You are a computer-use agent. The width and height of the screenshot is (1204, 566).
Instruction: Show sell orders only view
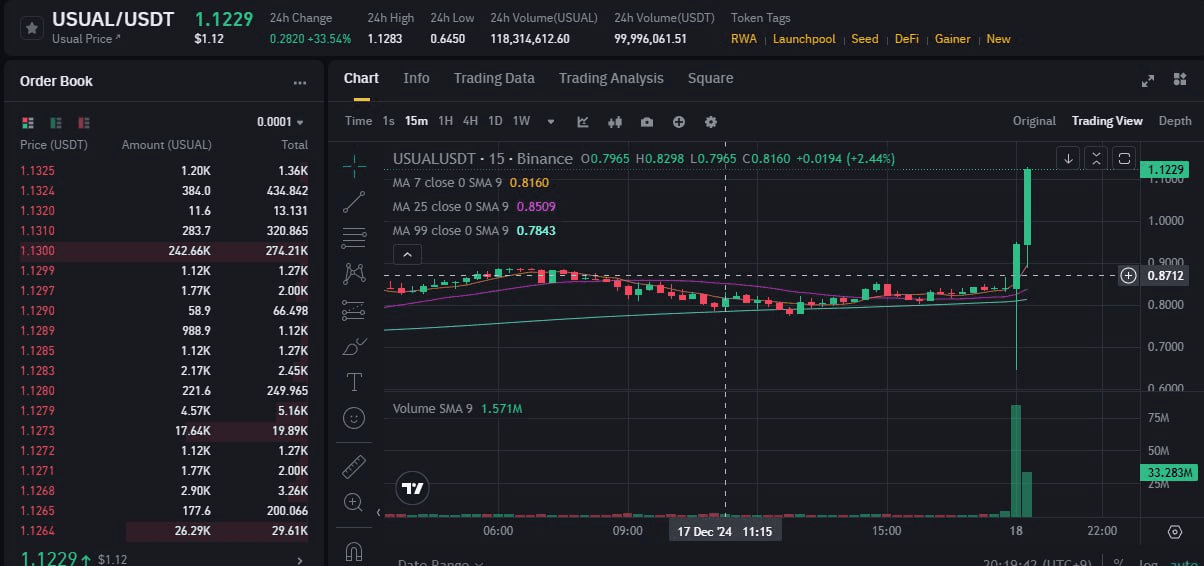[85, 122]
